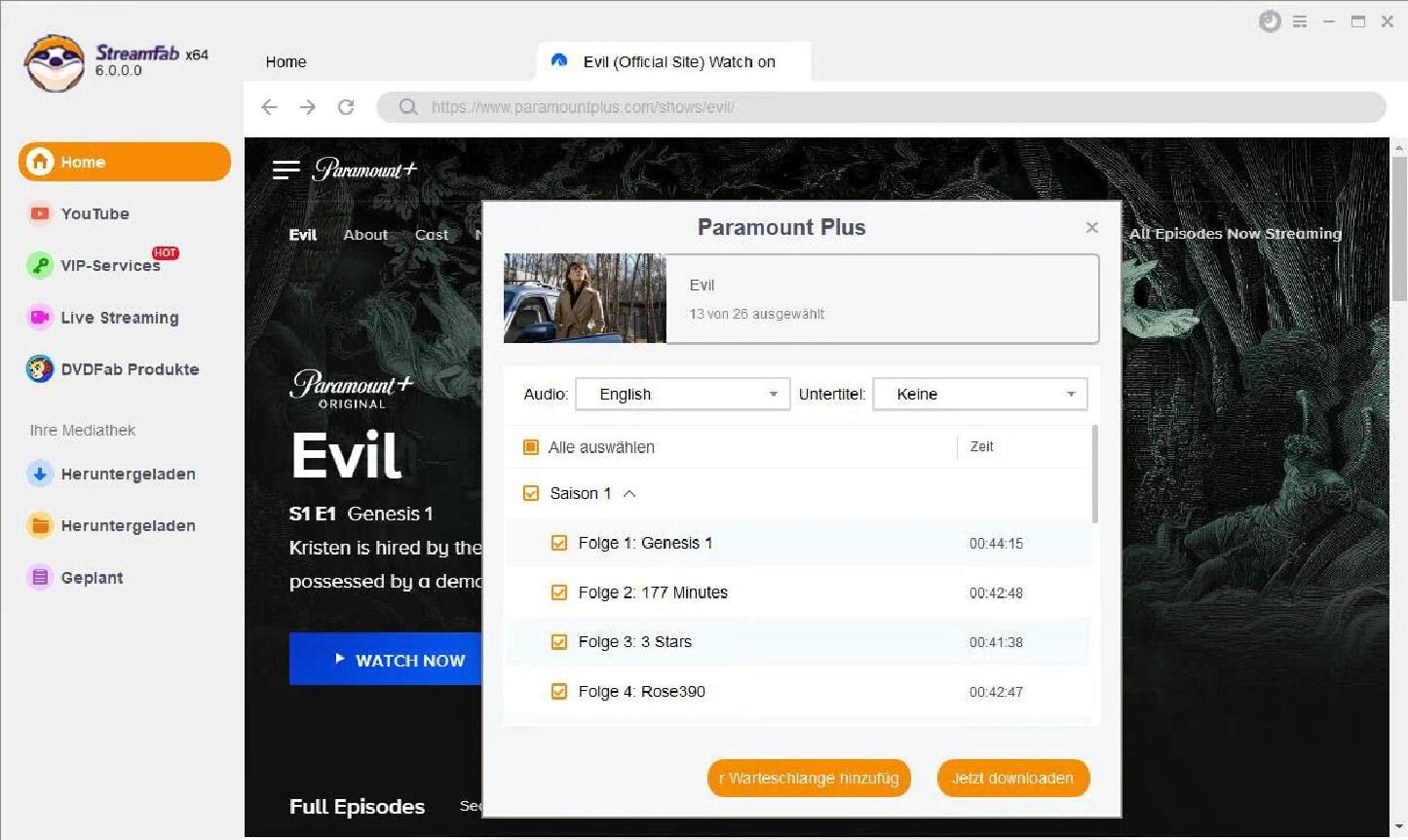The image size is (1408, 840).
Task: Open YouTube in the sidebar
Action: pyautogui.click(x=95, y=213)
